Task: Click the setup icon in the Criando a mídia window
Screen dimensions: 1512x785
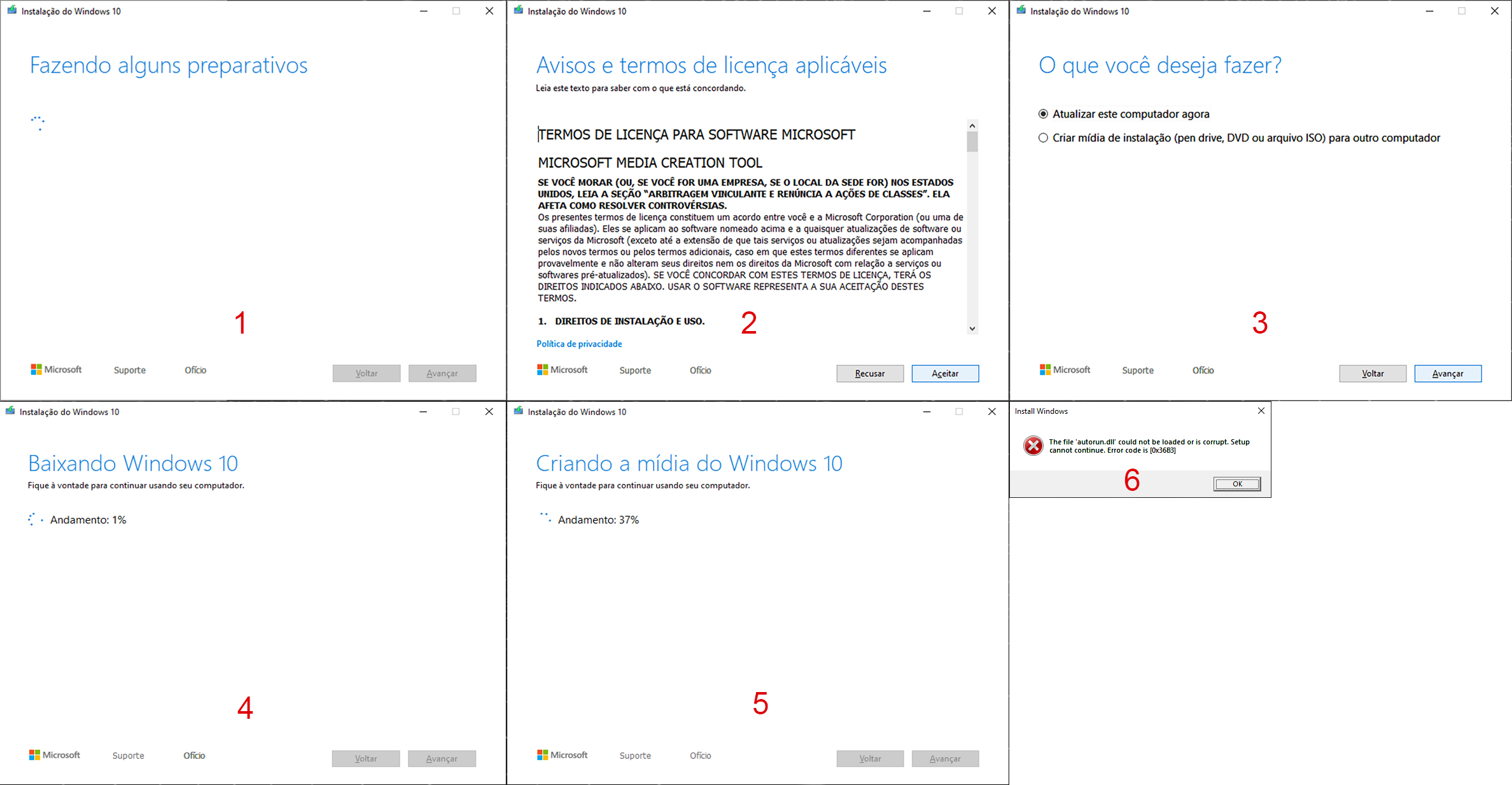Action: tap(519, 411)
